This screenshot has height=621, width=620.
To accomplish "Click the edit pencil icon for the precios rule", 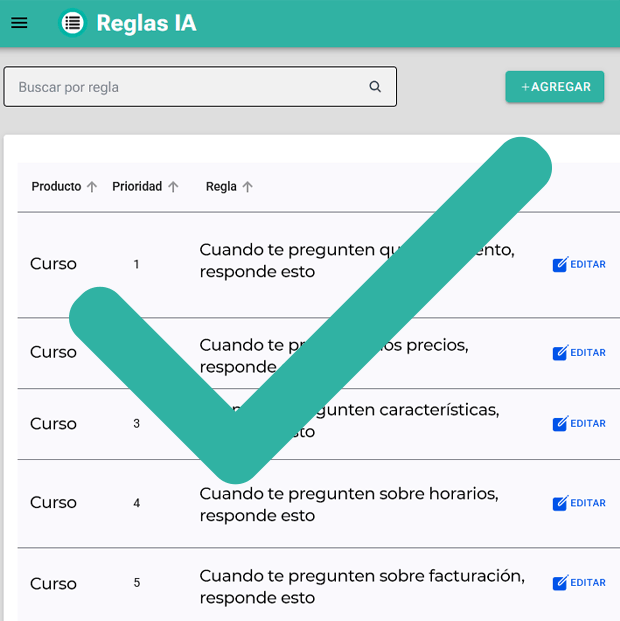I will coord(560,353).
